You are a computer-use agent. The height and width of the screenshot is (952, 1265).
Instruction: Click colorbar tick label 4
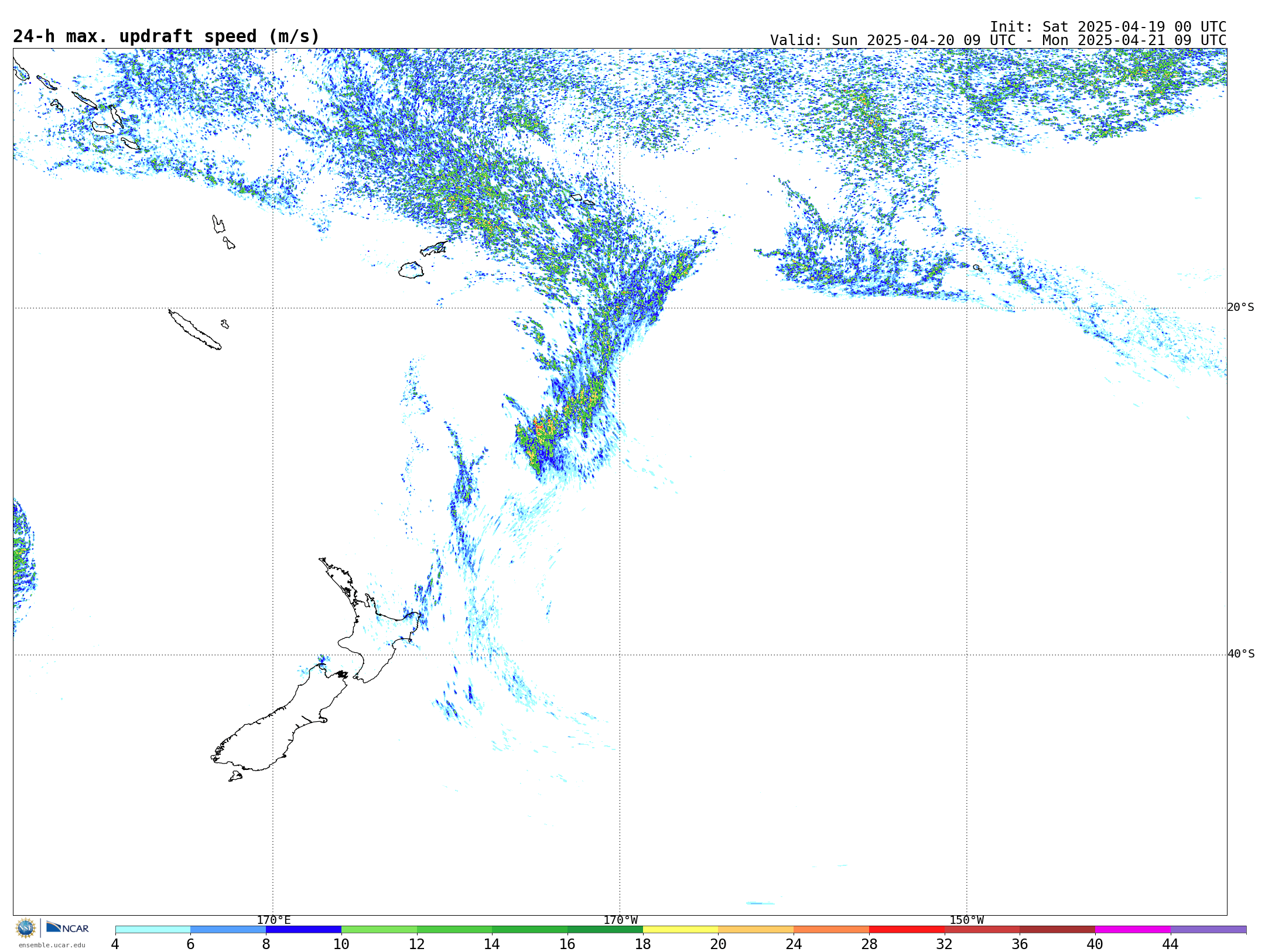click(115, 944)
